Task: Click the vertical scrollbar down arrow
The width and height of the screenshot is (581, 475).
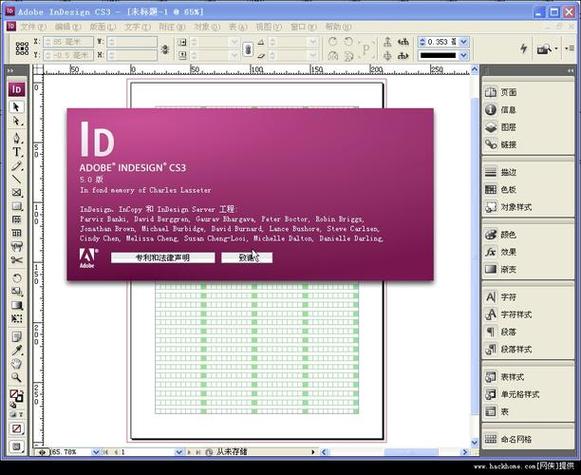Action: point(475,443)
